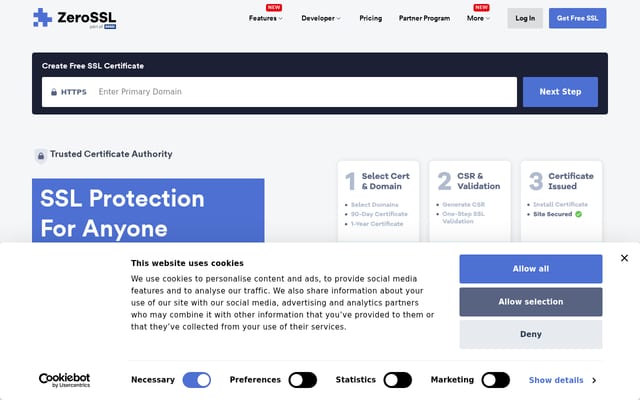Click lock icon next to Trusted Certificate Authority

41,156
